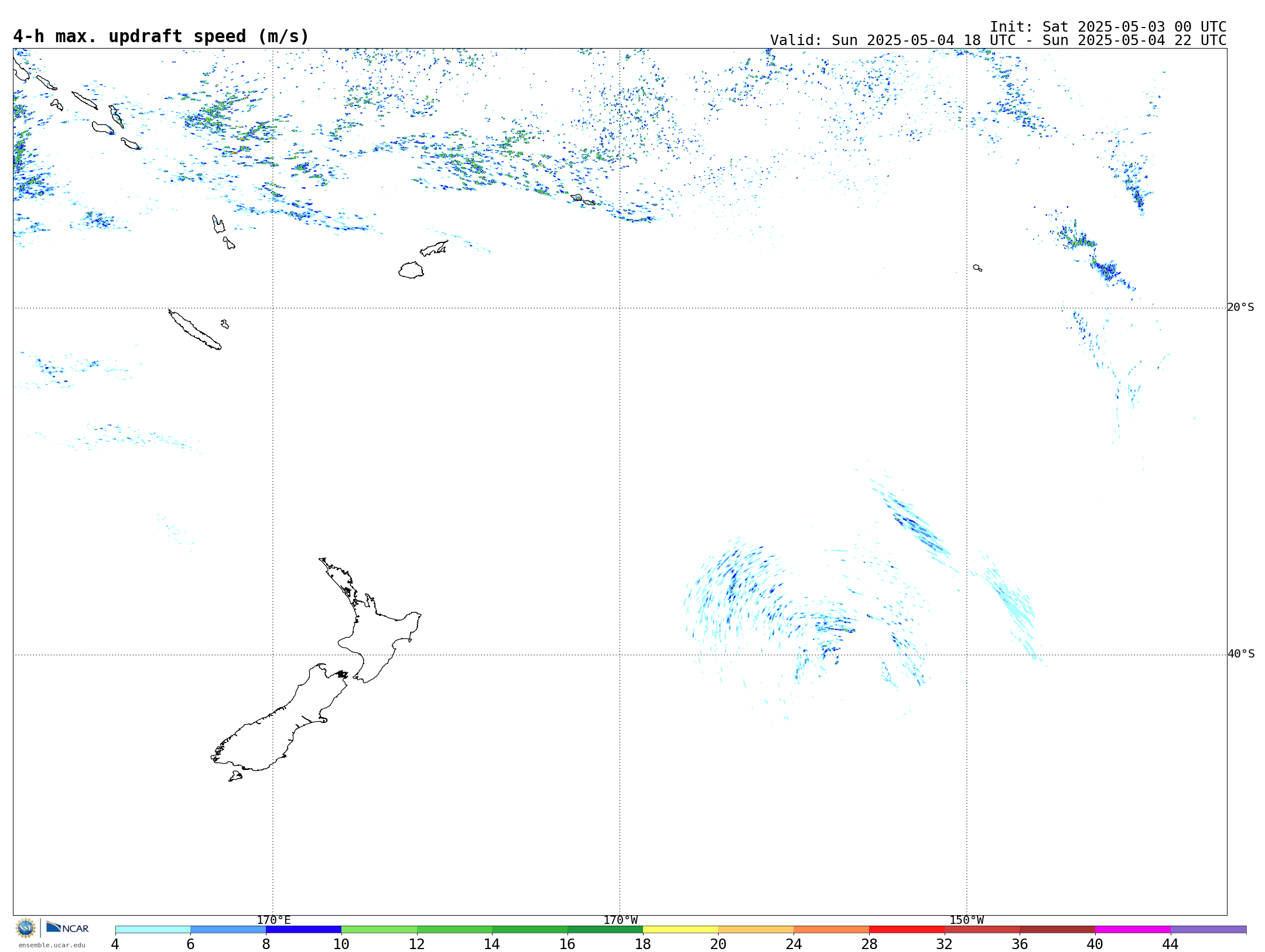
Task: Click colorbar tick label '4'
Action: tap(115, 944)
